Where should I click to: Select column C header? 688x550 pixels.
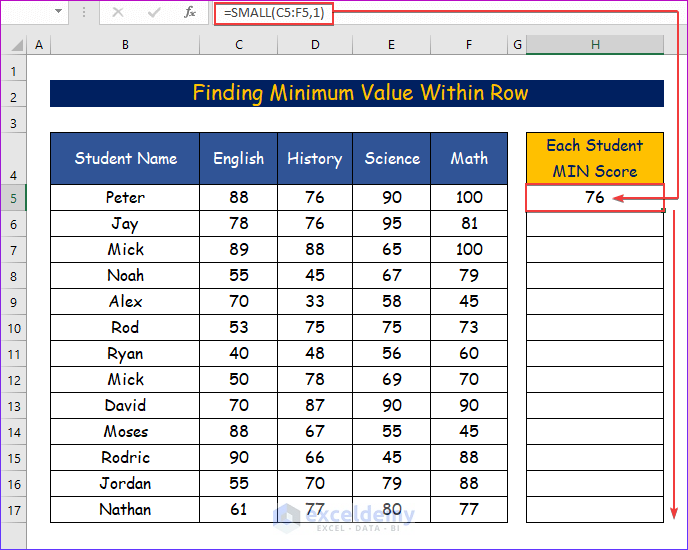[x=239, y=45]
